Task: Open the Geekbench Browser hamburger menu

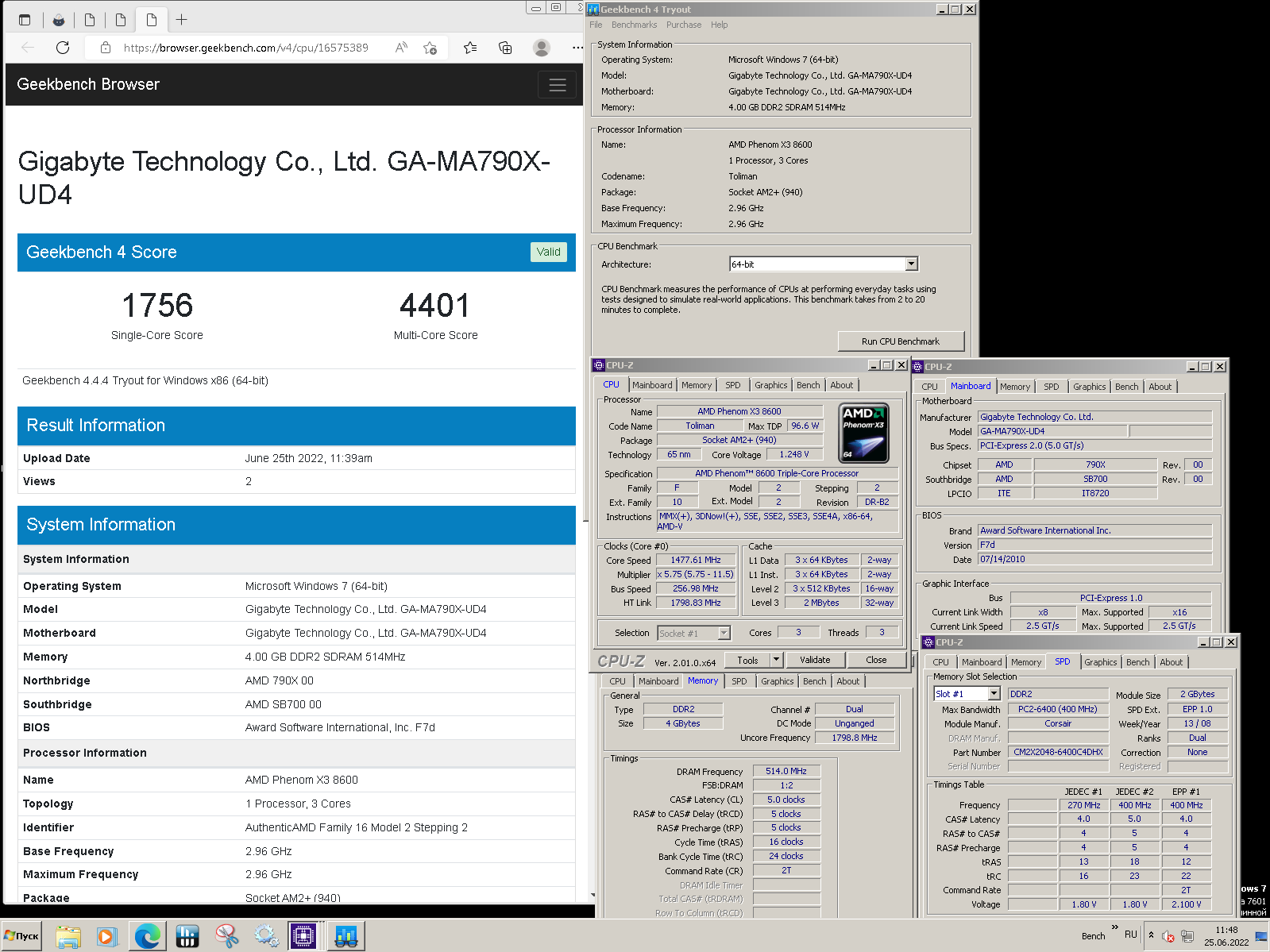Action: click(558, 85)
